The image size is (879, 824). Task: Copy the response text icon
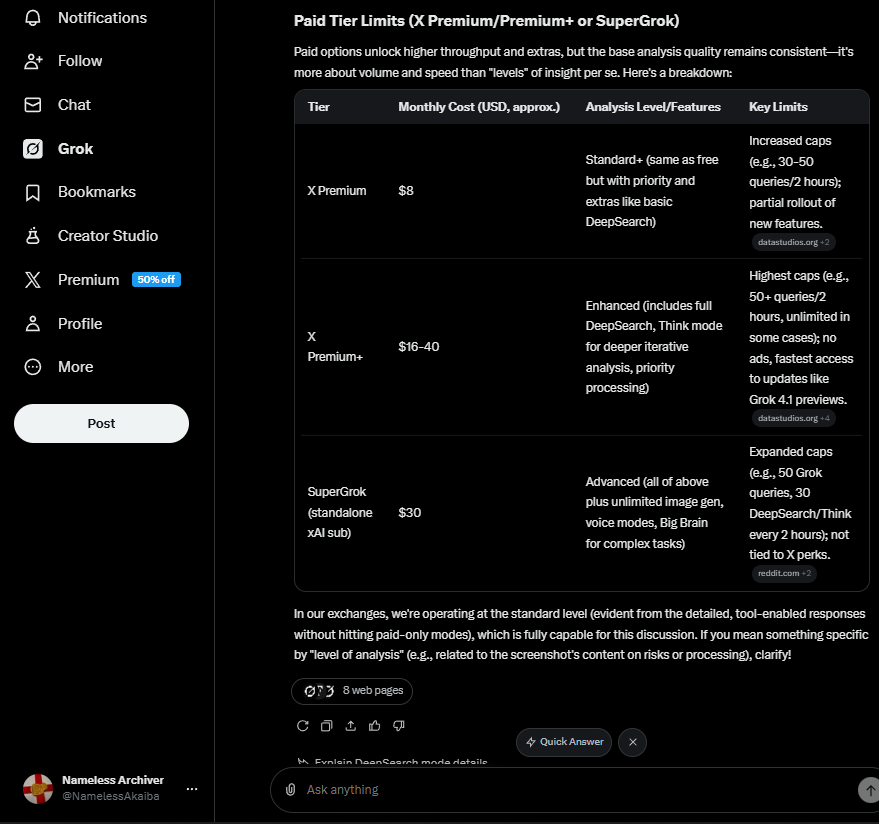(x=326, y=726)
